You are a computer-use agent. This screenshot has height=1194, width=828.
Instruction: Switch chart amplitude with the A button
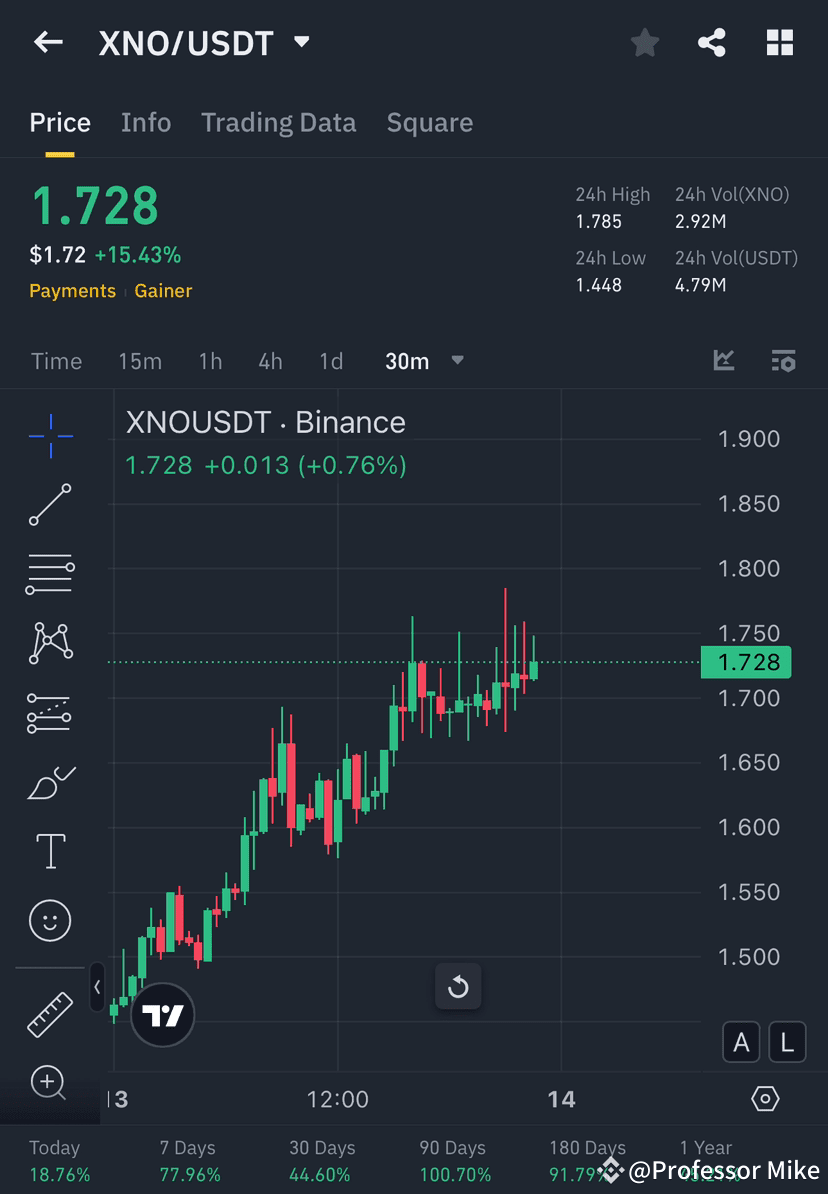point(741,1042)
